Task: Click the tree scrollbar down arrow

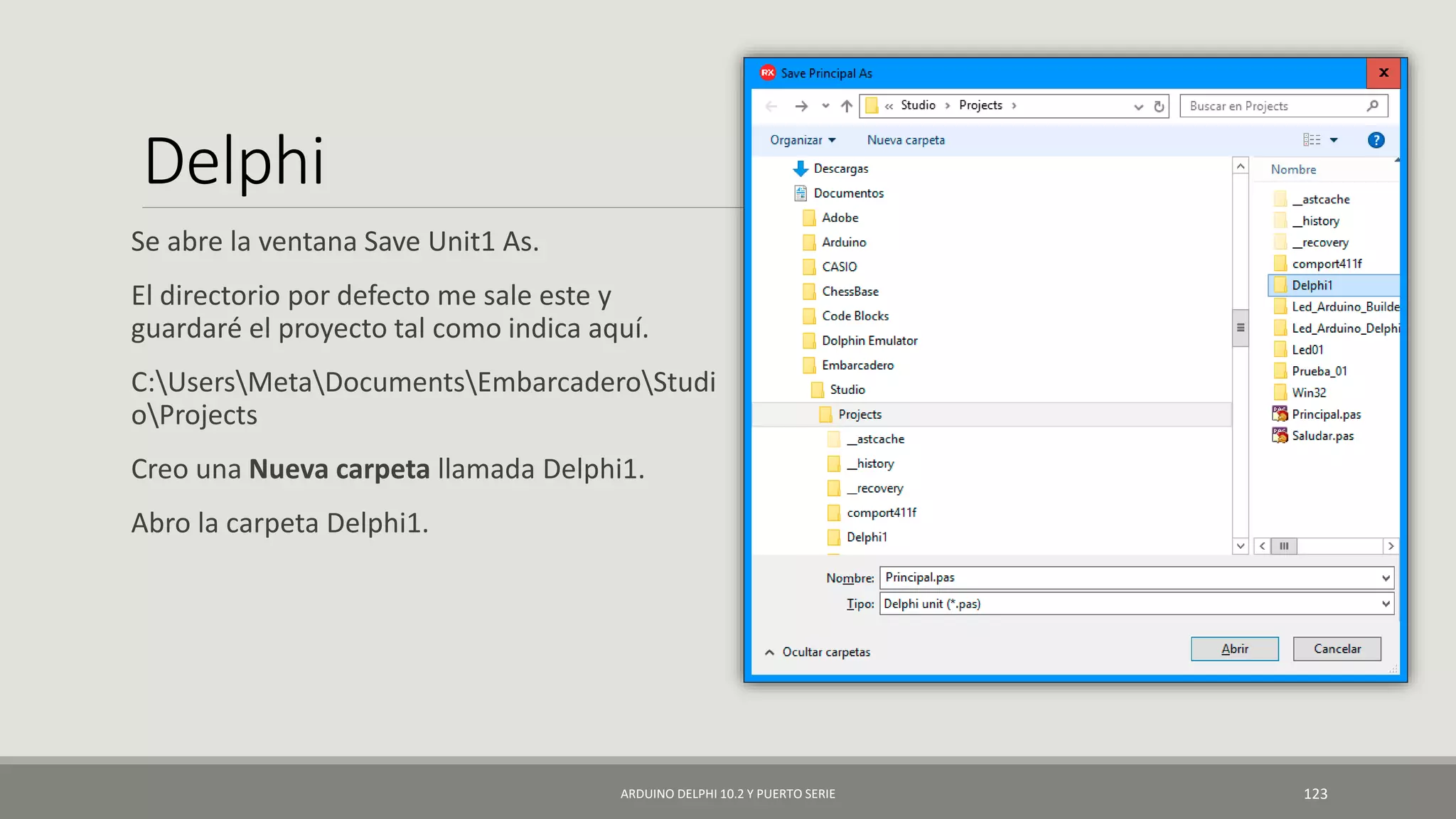Action: 1240,546
